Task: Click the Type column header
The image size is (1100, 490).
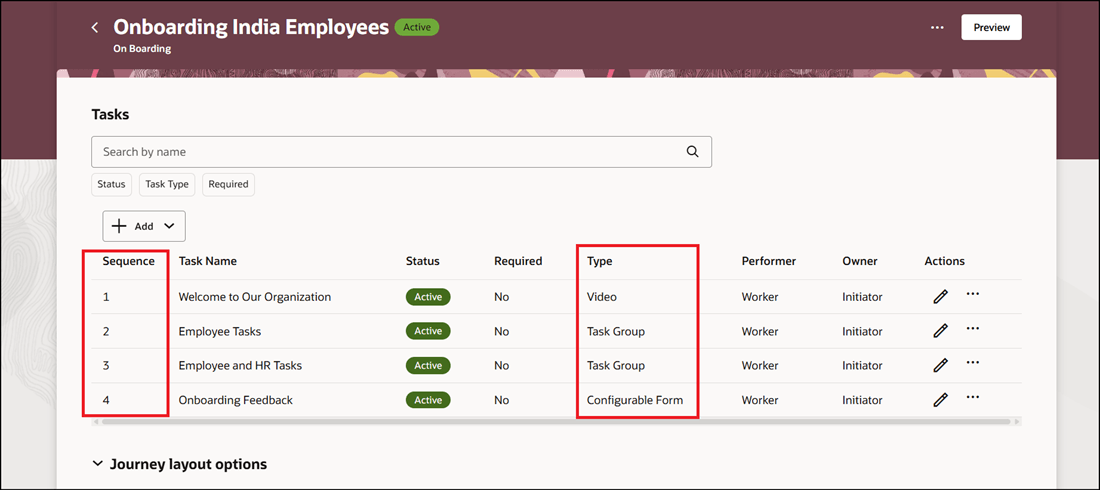Action: [600, 261]
